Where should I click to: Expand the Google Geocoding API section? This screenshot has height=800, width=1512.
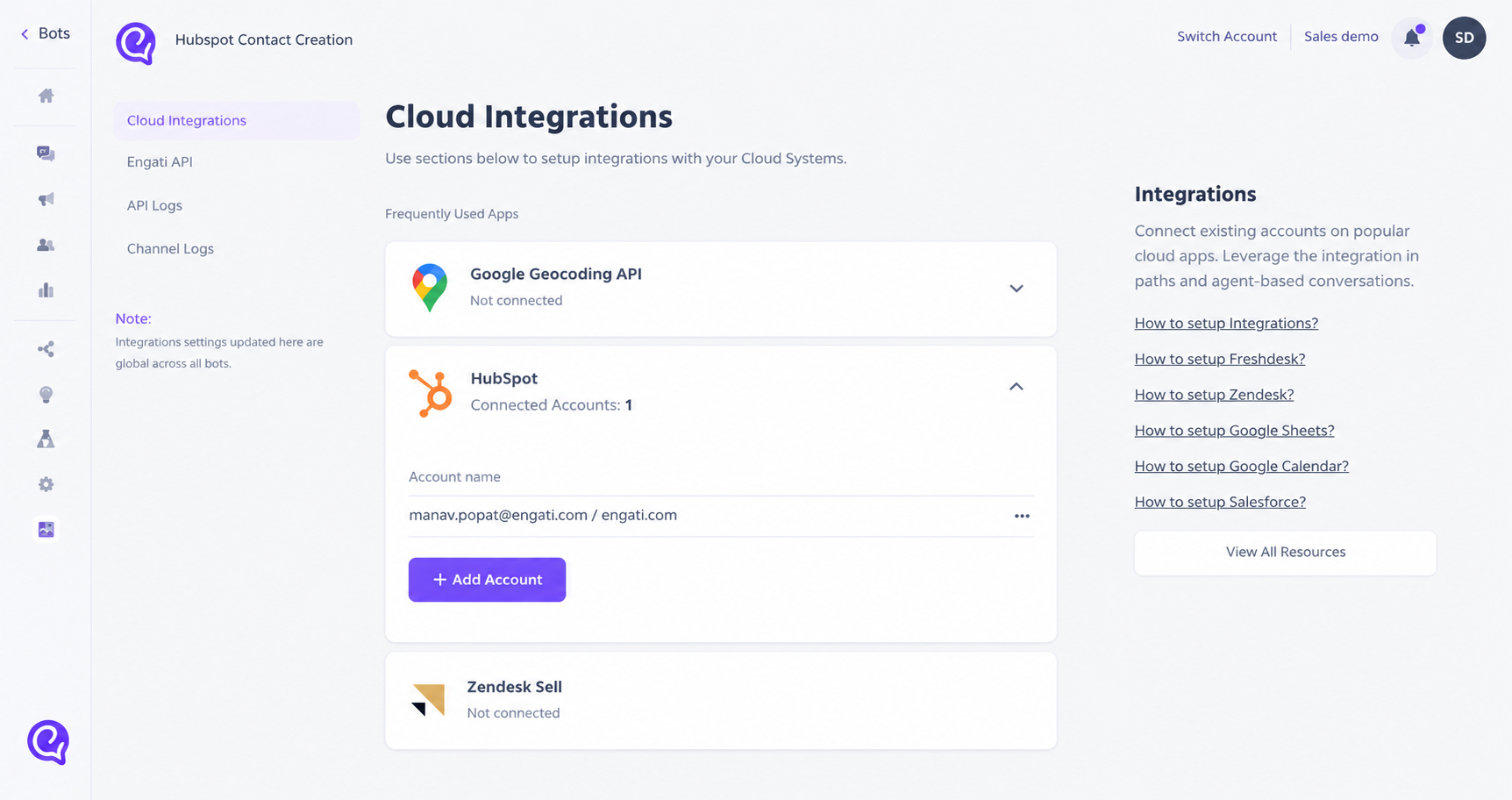(1016, 289)
